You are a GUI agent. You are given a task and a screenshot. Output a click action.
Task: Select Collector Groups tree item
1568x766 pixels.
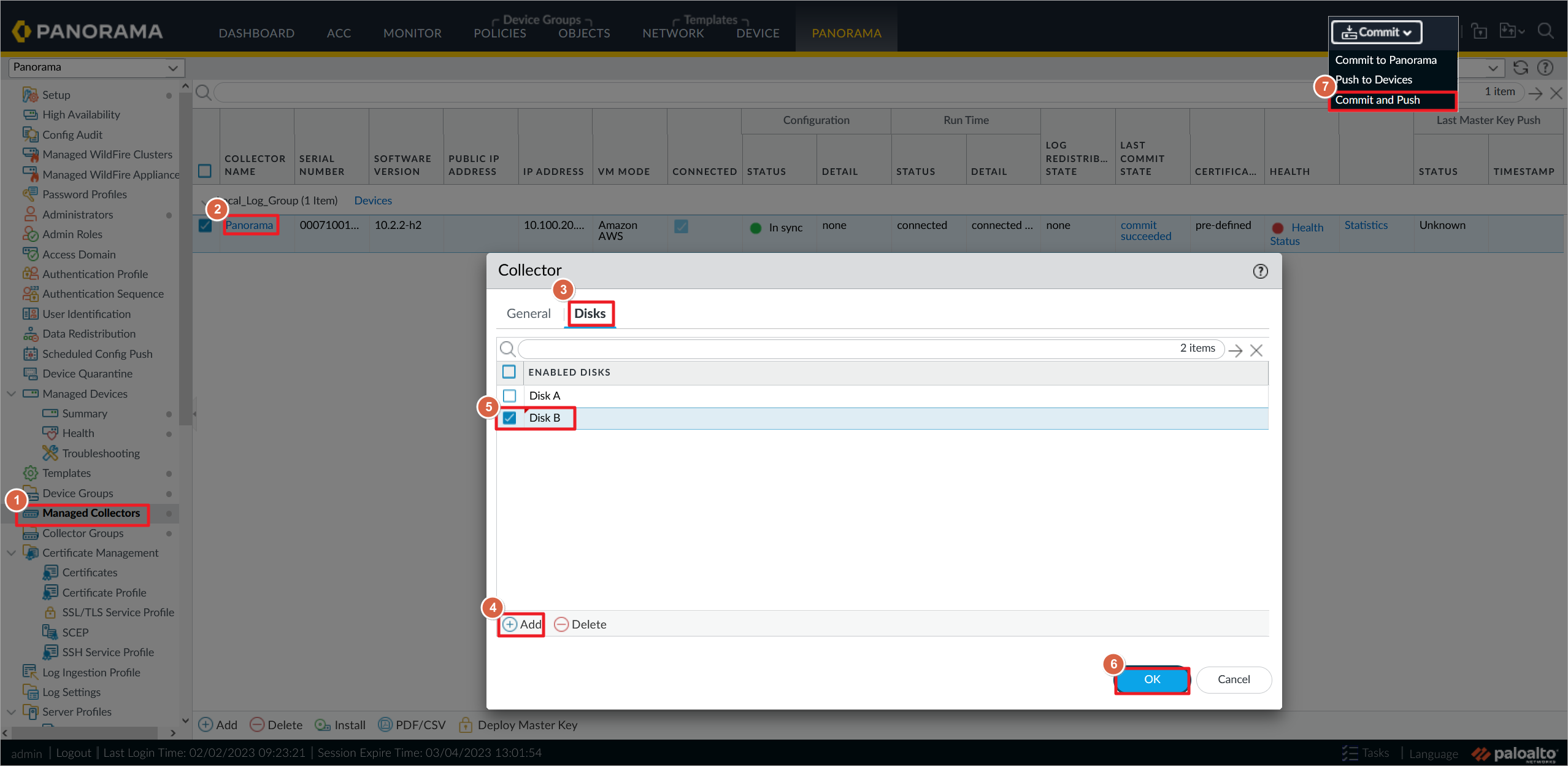coord(83,533)
